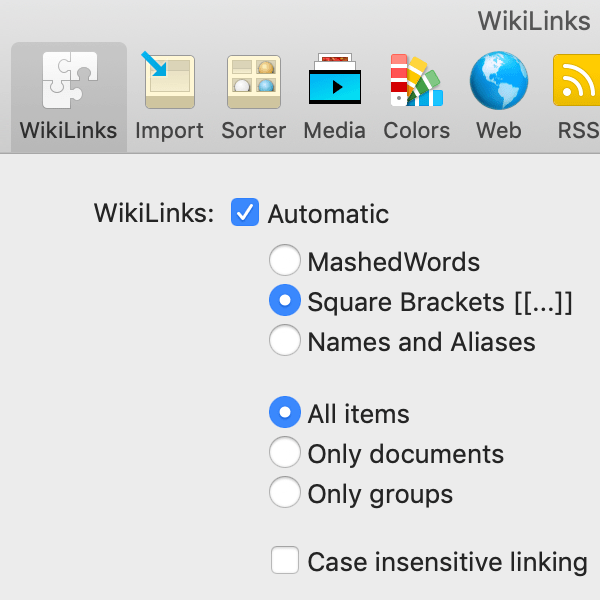
Task: Open the Colors swatch-fan icon
Action: pyautogui.click(x=416, y=80)
